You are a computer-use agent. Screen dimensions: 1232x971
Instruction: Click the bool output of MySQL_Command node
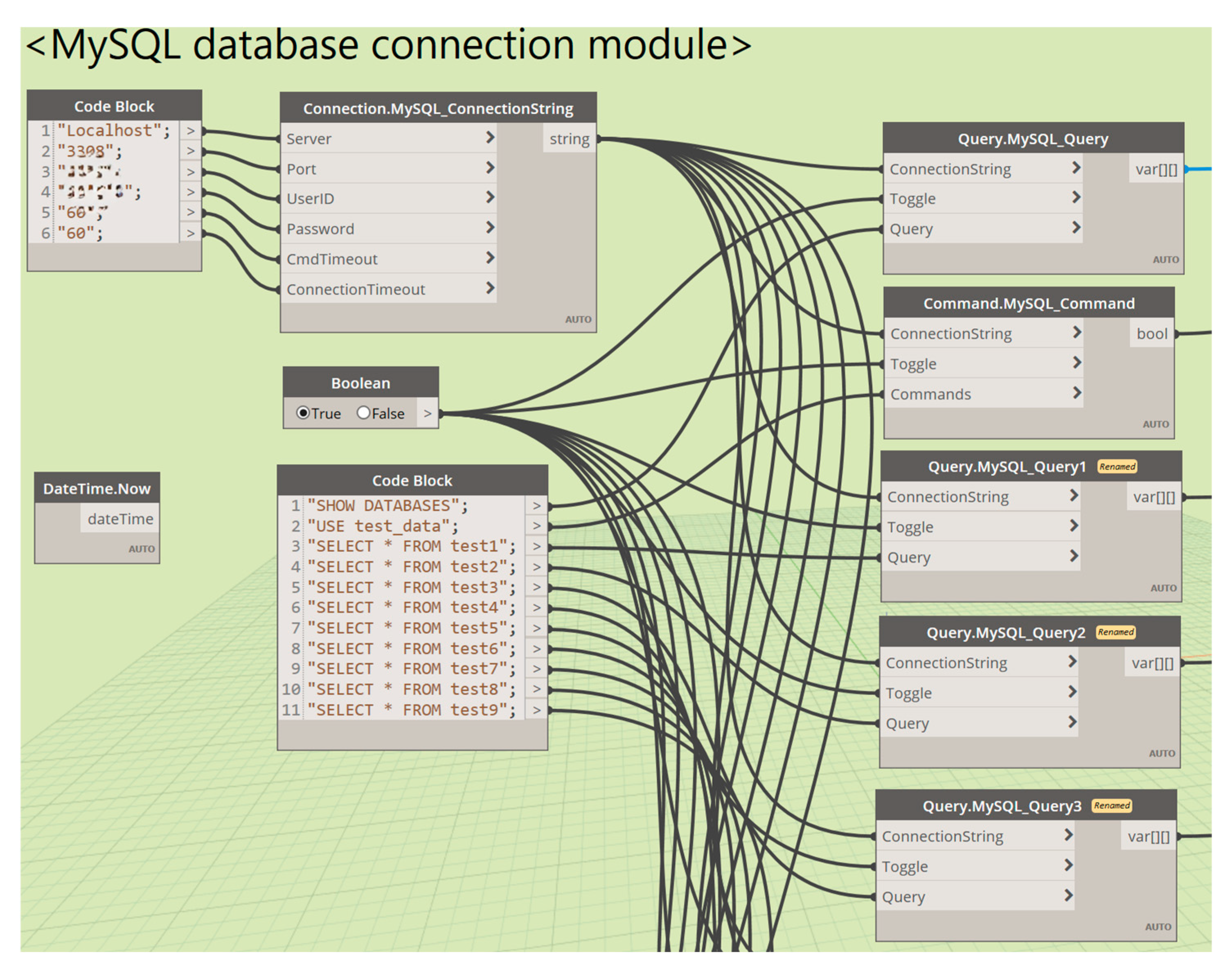[1151, 334]
